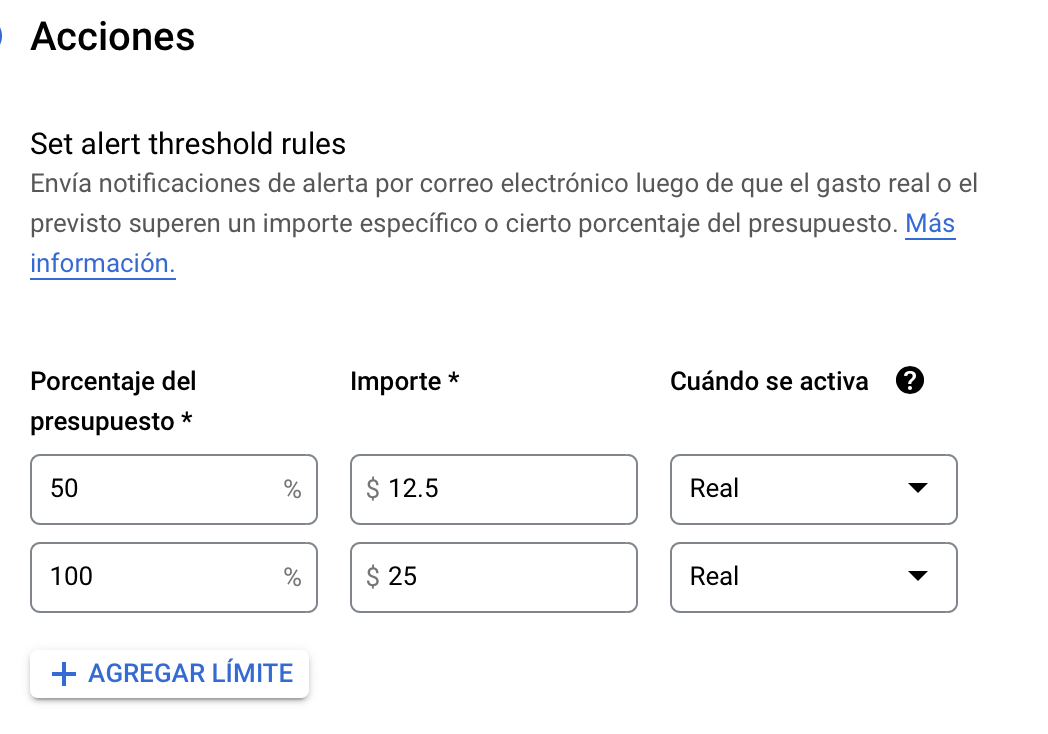The width and height of the screenshot is (1048, 734).
Task: Select the Acciones section heading
Action: pyautogui.click(x=113, y=36)
